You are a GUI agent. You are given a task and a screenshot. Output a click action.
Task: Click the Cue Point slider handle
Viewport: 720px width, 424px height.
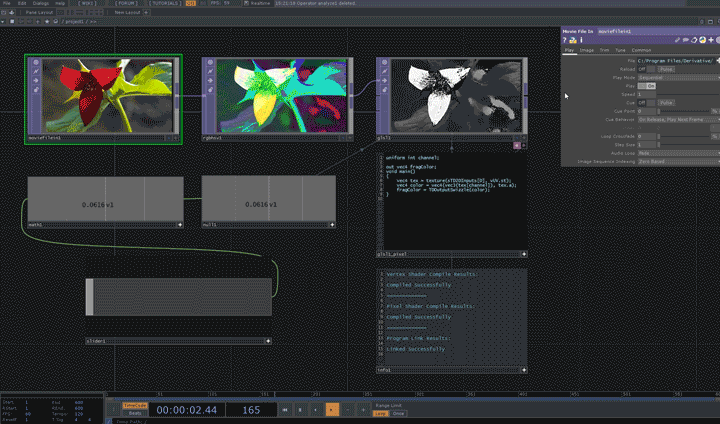coord(658,111)
